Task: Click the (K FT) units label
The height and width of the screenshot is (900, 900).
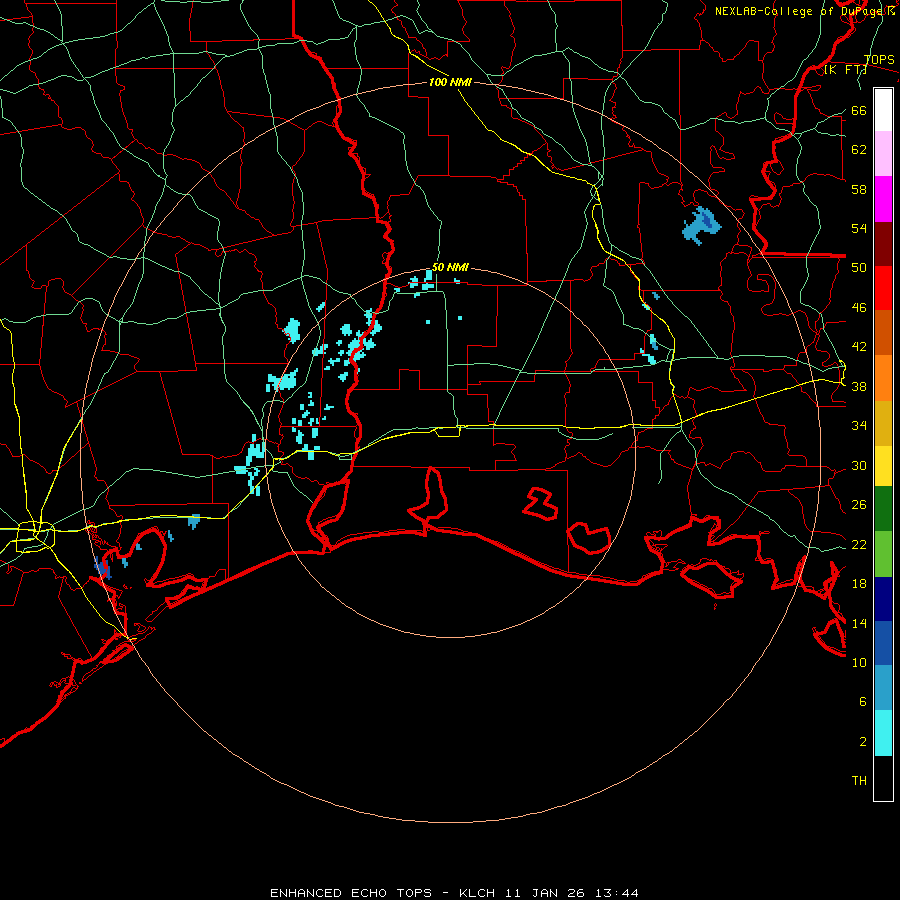Action: point(845,69)
